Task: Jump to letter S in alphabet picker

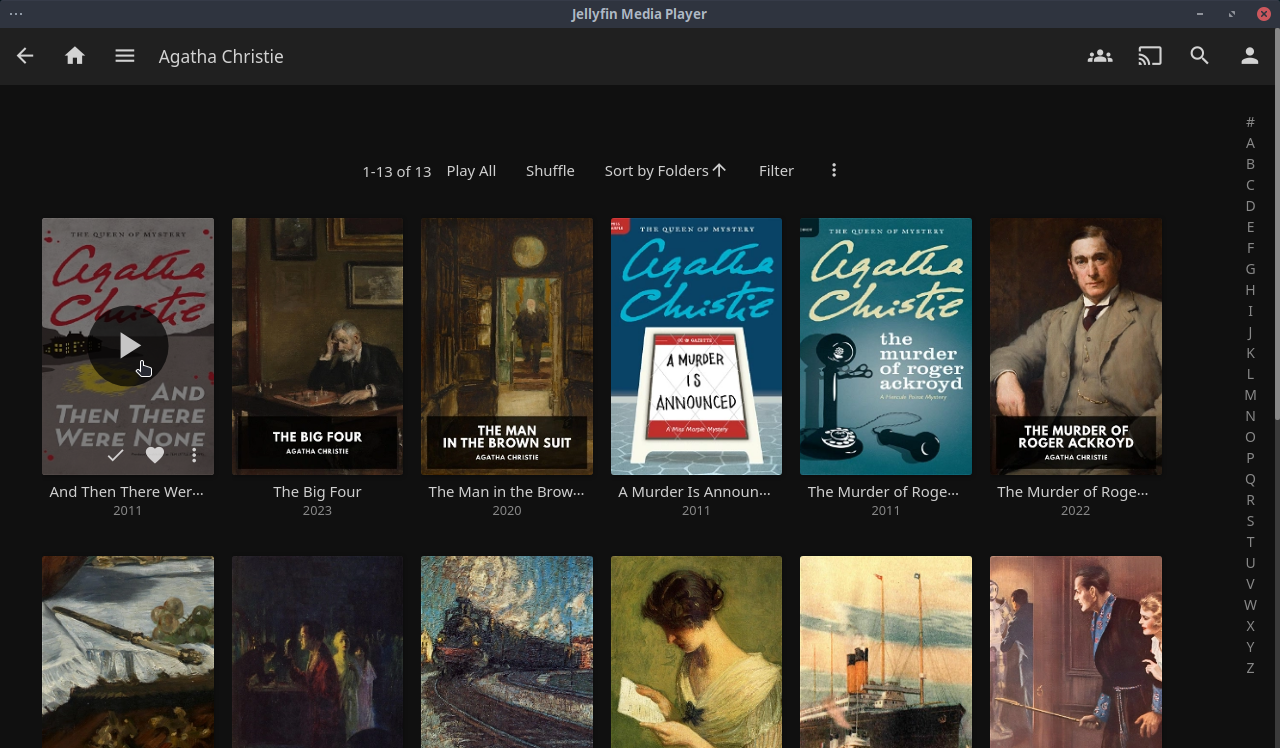Action: coord(1250,521)
